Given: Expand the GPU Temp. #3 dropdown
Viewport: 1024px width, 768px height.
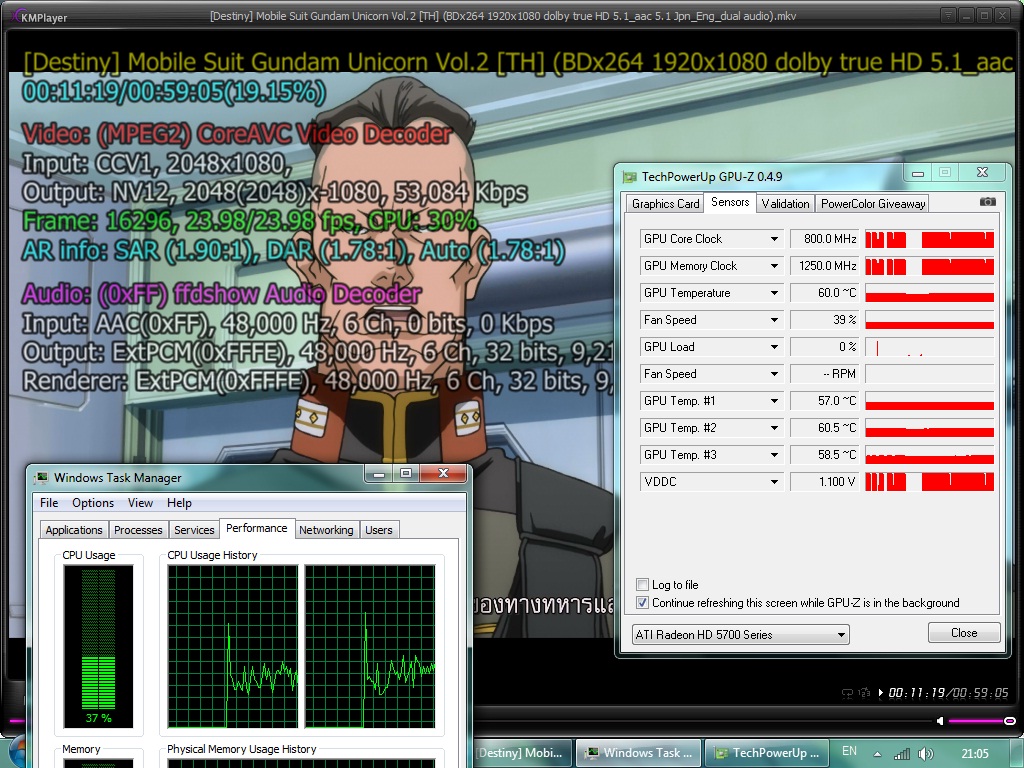Looking at the screenshot, I should tap(774, 455).
